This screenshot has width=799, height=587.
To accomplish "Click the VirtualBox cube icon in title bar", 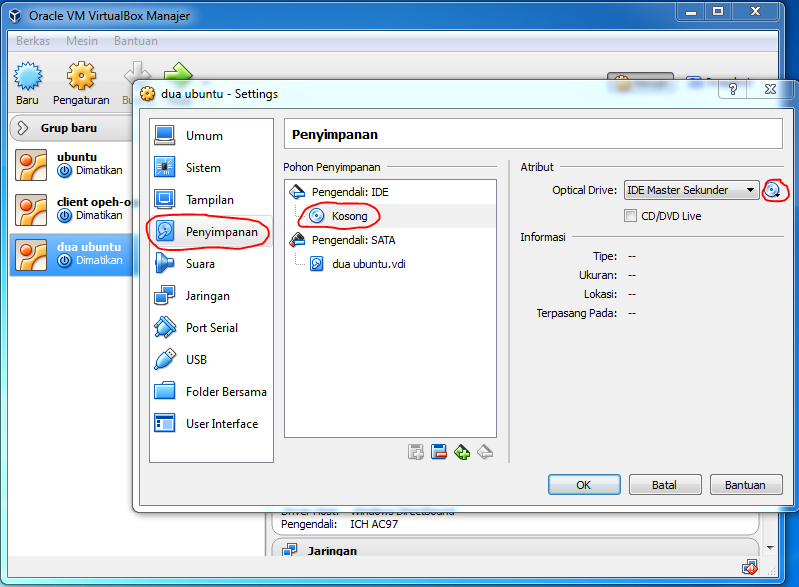I will coord(15,16).
